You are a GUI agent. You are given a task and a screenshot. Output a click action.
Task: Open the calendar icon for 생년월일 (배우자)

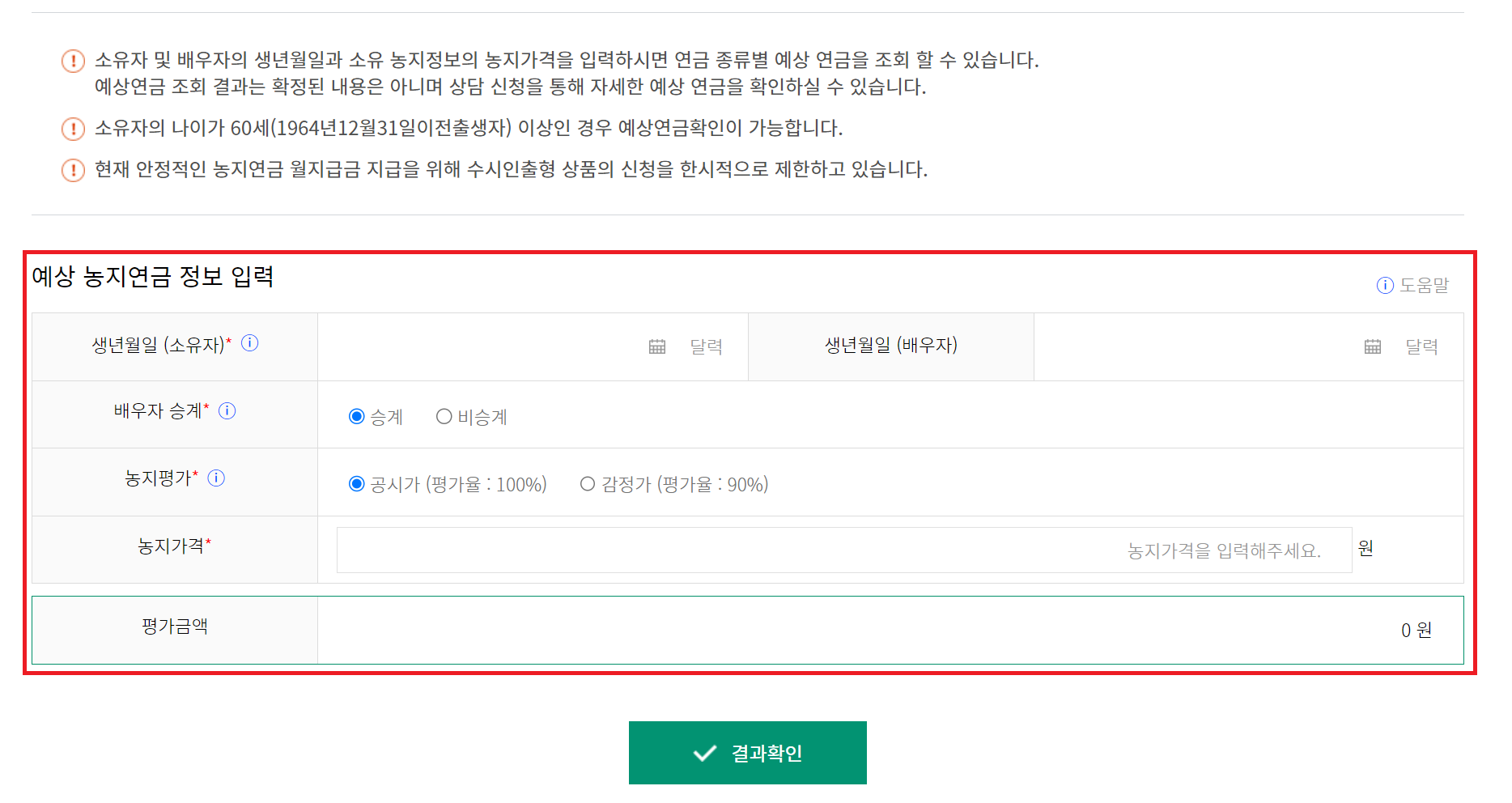1372,346
